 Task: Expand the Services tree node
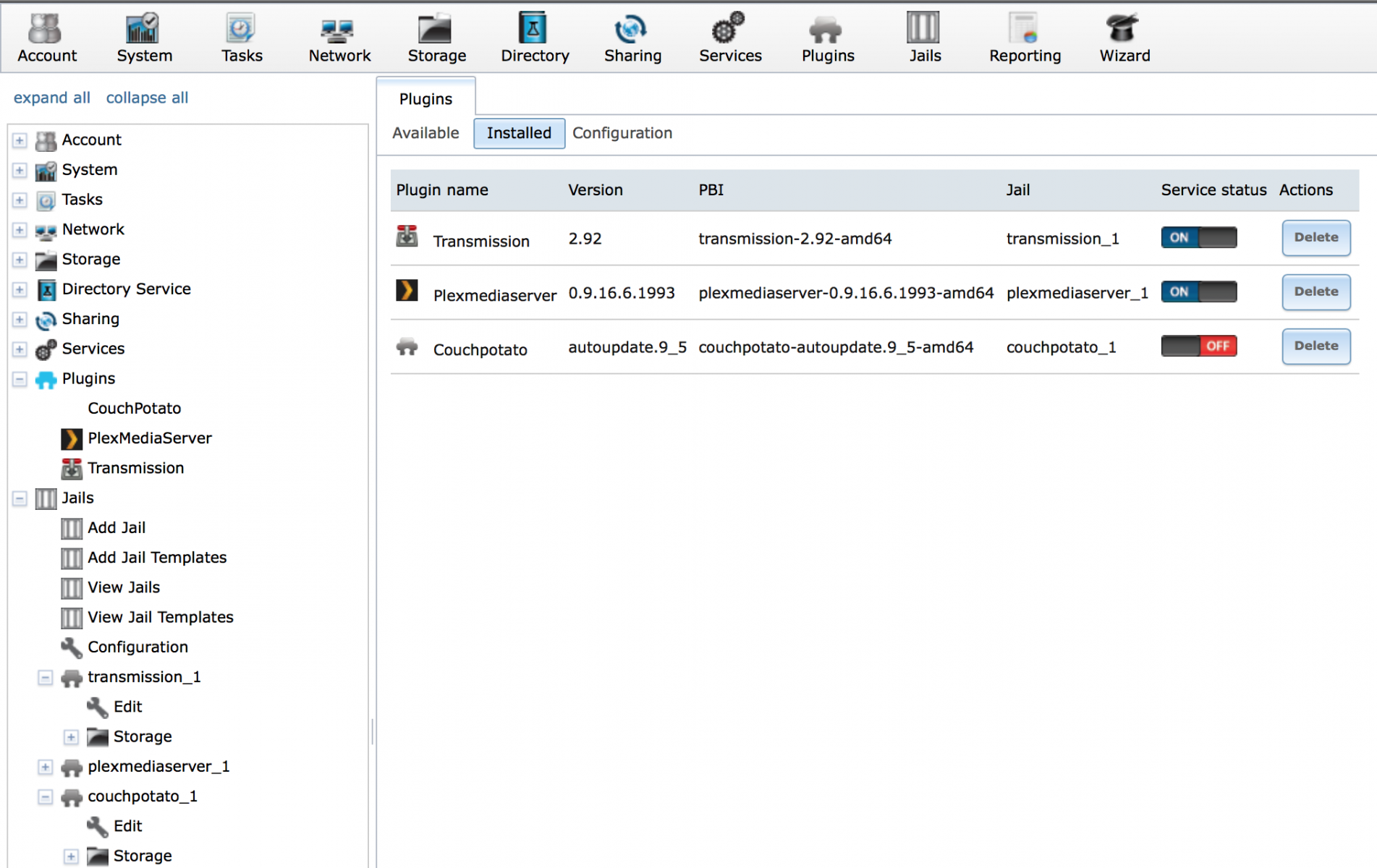click(x=20, y=349)
